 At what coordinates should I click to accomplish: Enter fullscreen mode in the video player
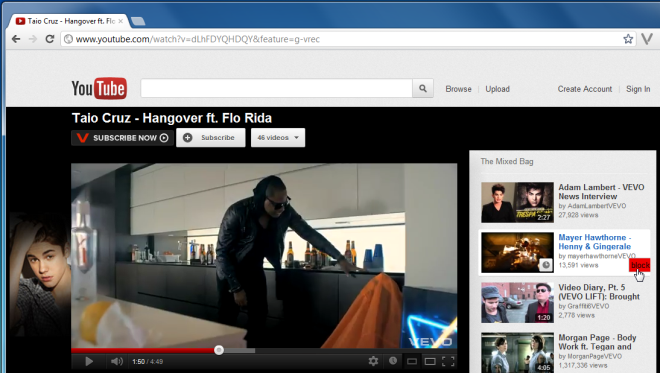(448, 361)
